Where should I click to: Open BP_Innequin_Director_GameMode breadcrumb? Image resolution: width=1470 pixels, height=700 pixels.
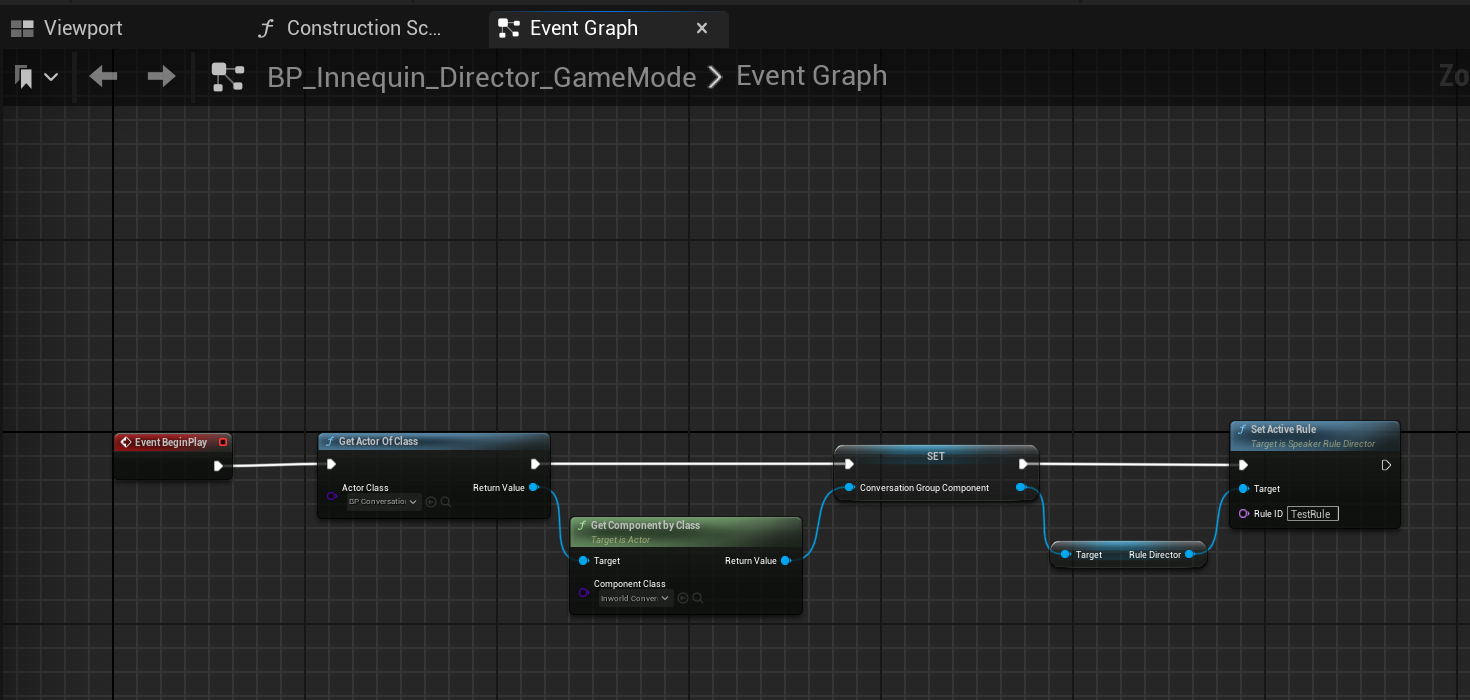pos(481,77)
